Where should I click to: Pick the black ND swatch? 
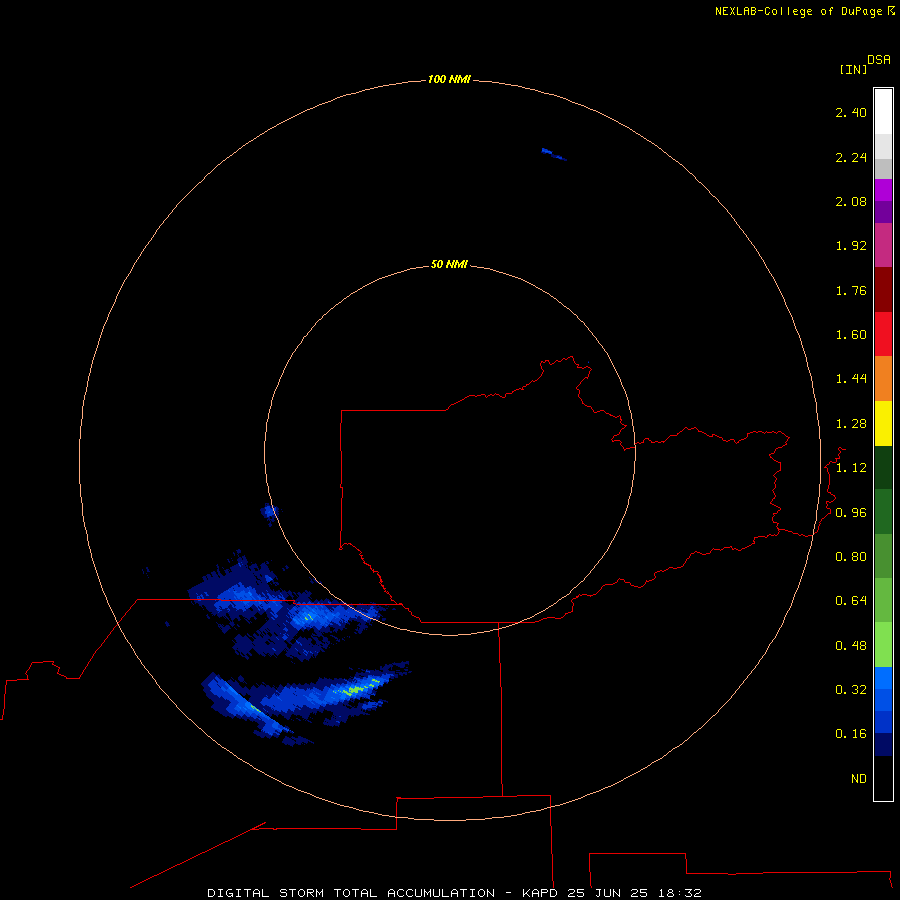coord(883,778)
